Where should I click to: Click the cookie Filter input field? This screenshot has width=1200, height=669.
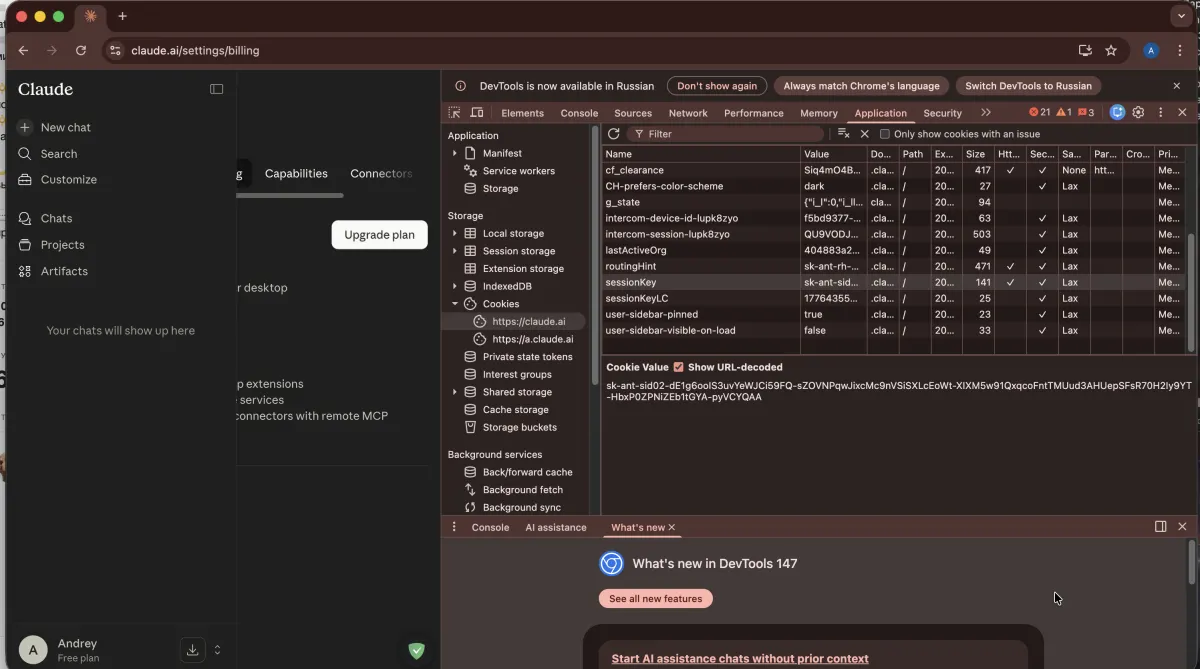[726, 133]
